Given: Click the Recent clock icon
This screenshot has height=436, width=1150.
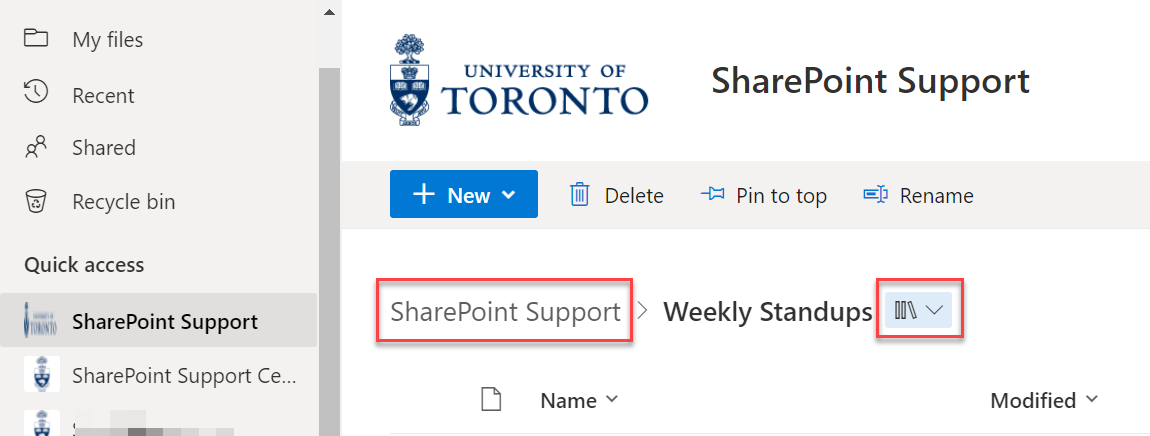Looking at the screenshot, I should 36,92.
